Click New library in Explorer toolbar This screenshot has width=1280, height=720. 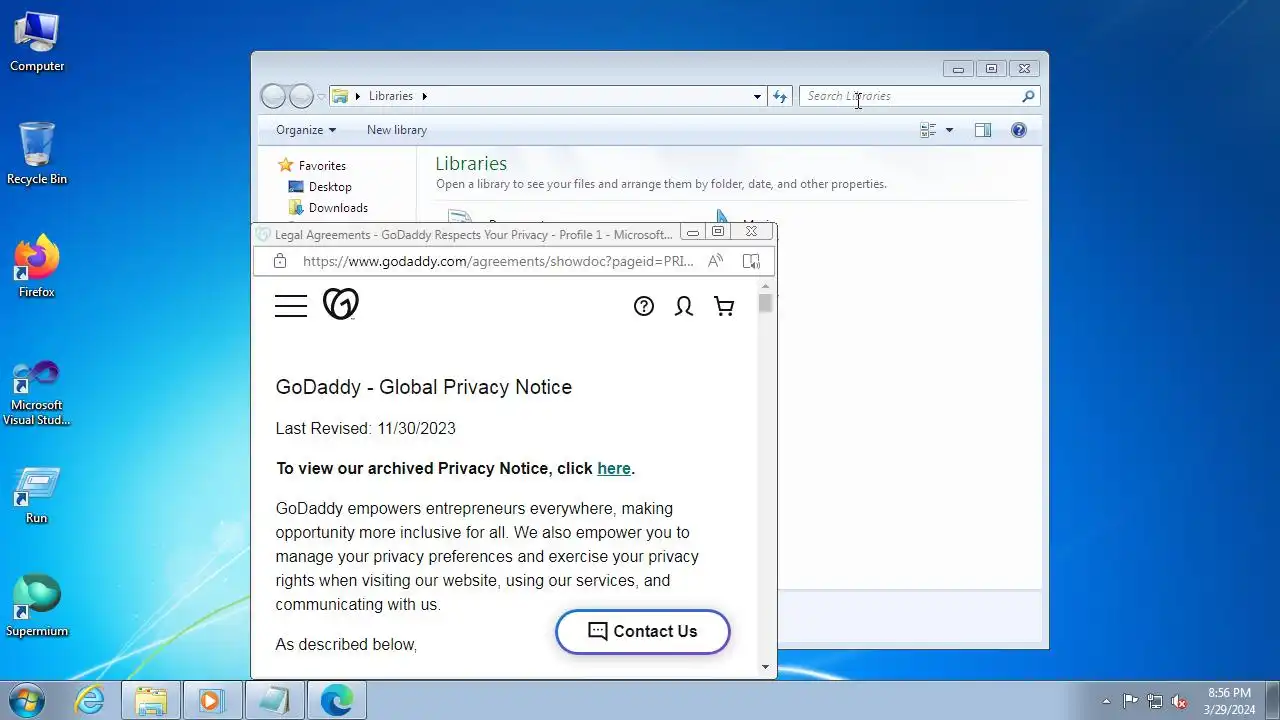click(x=397, y=130)
